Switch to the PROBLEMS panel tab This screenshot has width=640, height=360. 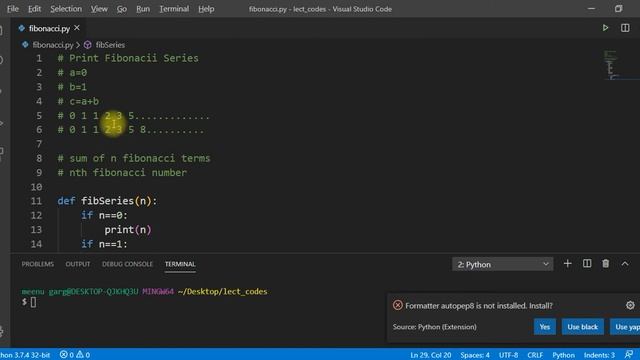pos(38,264)
